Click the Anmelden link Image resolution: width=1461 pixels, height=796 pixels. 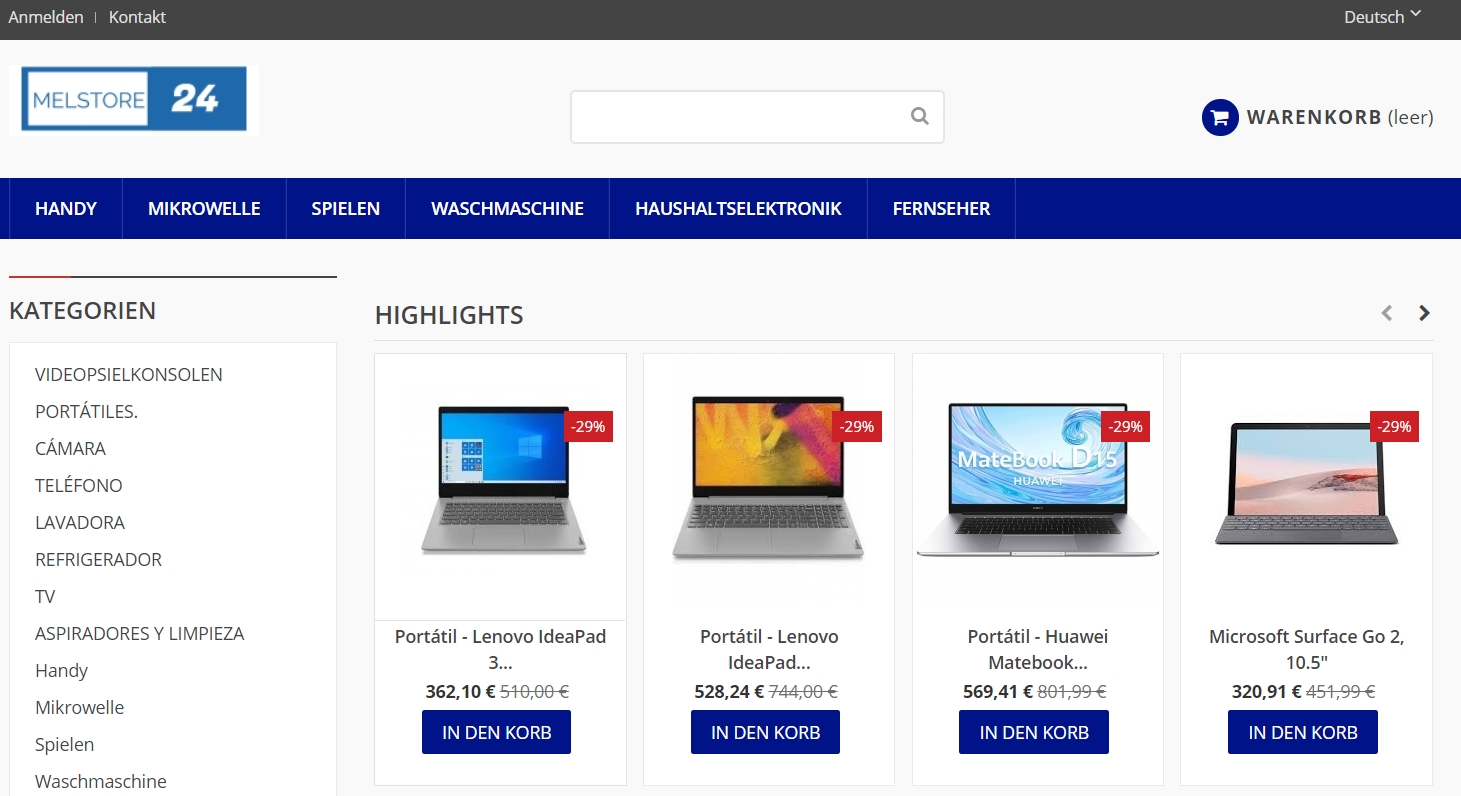[46, 17]
